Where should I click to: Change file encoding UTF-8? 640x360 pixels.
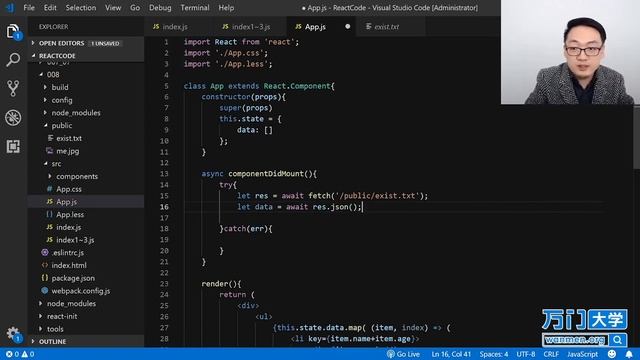click(x=526, y=354)
